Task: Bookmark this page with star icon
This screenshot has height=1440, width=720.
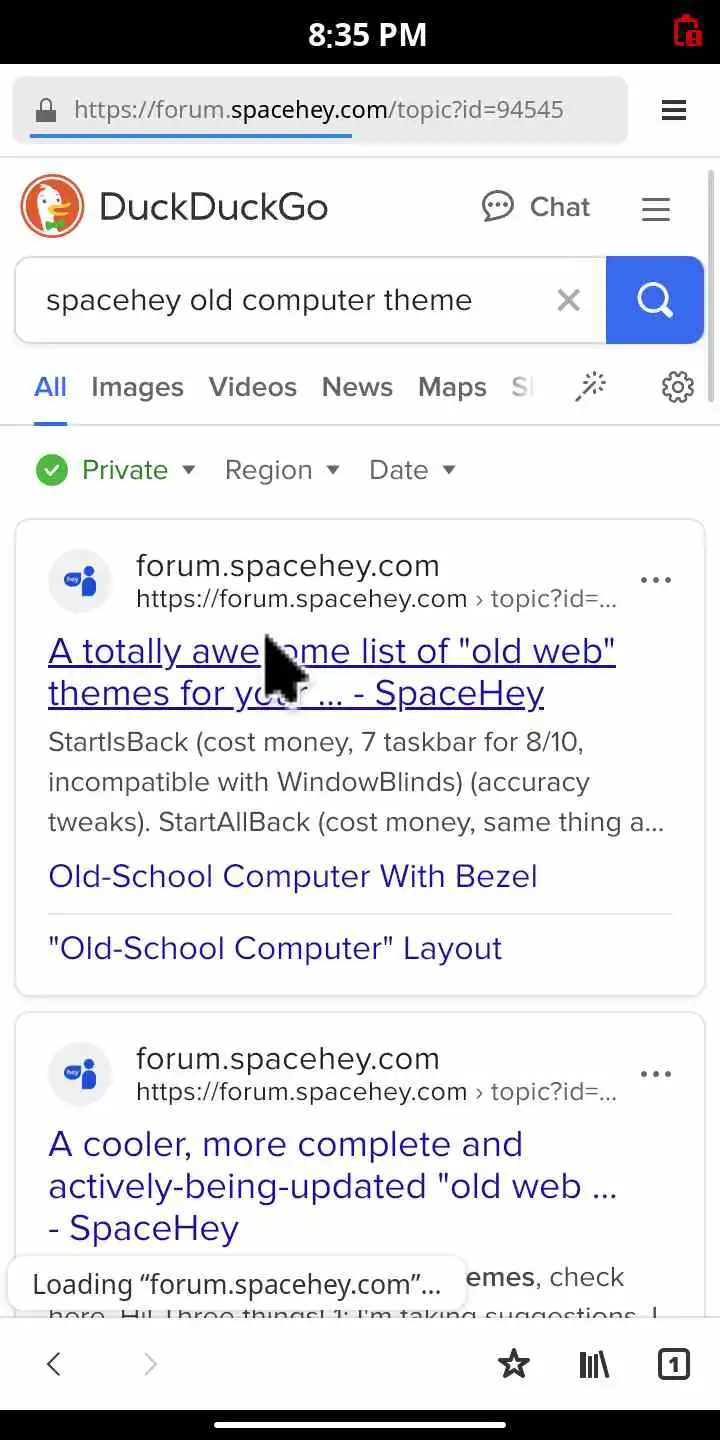Action: [x=514, y=1363]
